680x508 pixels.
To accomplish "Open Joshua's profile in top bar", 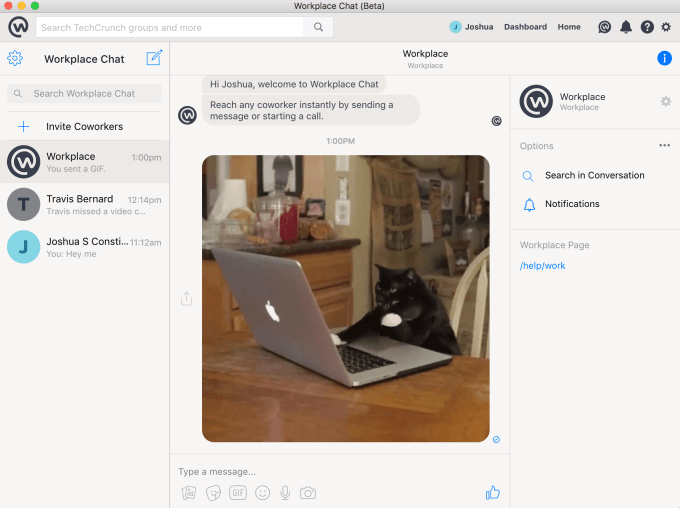I will [471, 27].
